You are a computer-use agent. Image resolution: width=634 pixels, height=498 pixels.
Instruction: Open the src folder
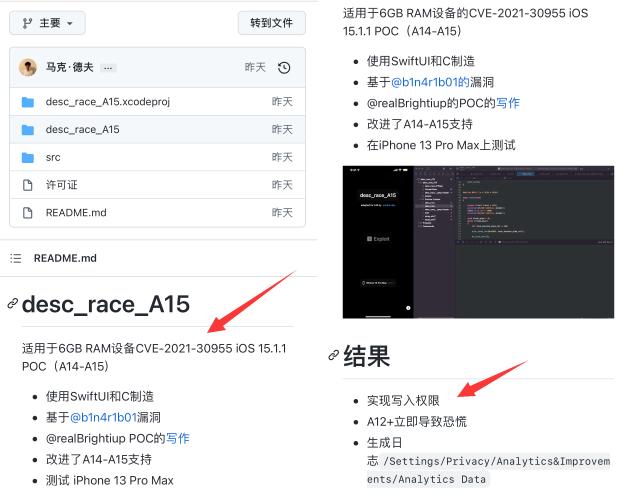[53, 157]
